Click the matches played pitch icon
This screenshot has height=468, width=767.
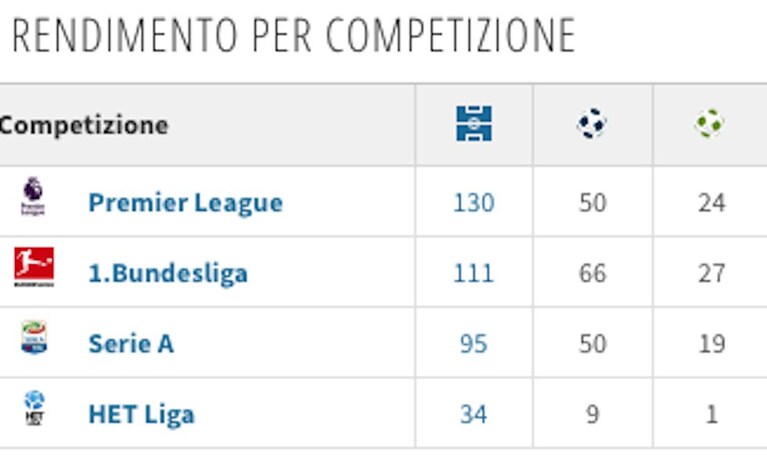pos(474,124)
